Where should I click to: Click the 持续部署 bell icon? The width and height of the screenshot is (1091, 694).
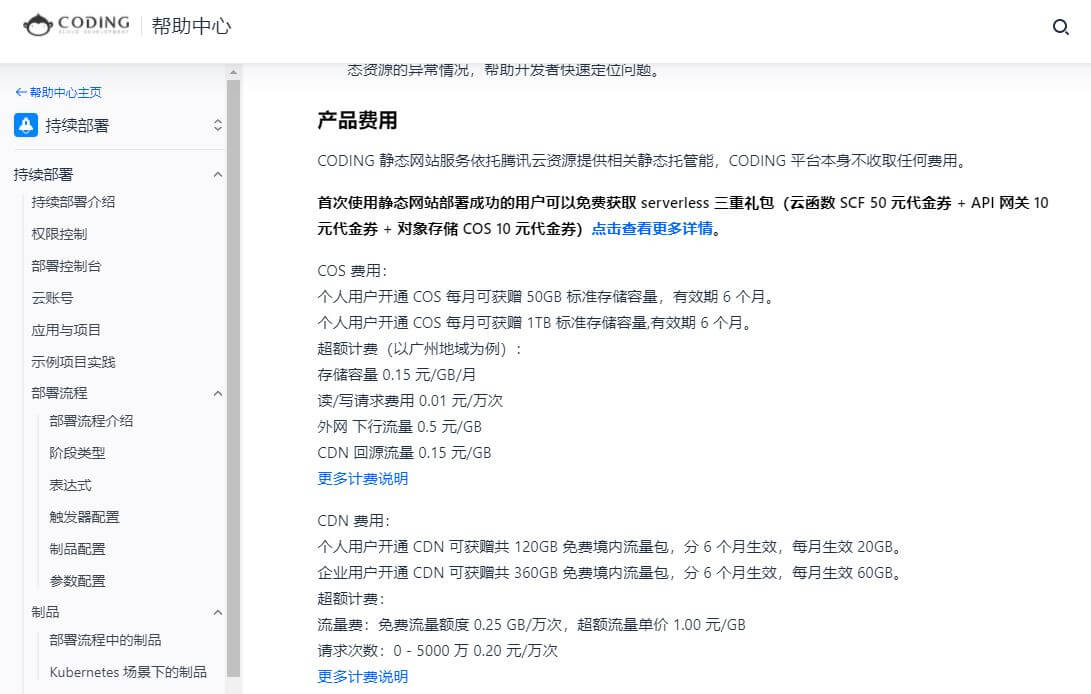click(26, 125)
